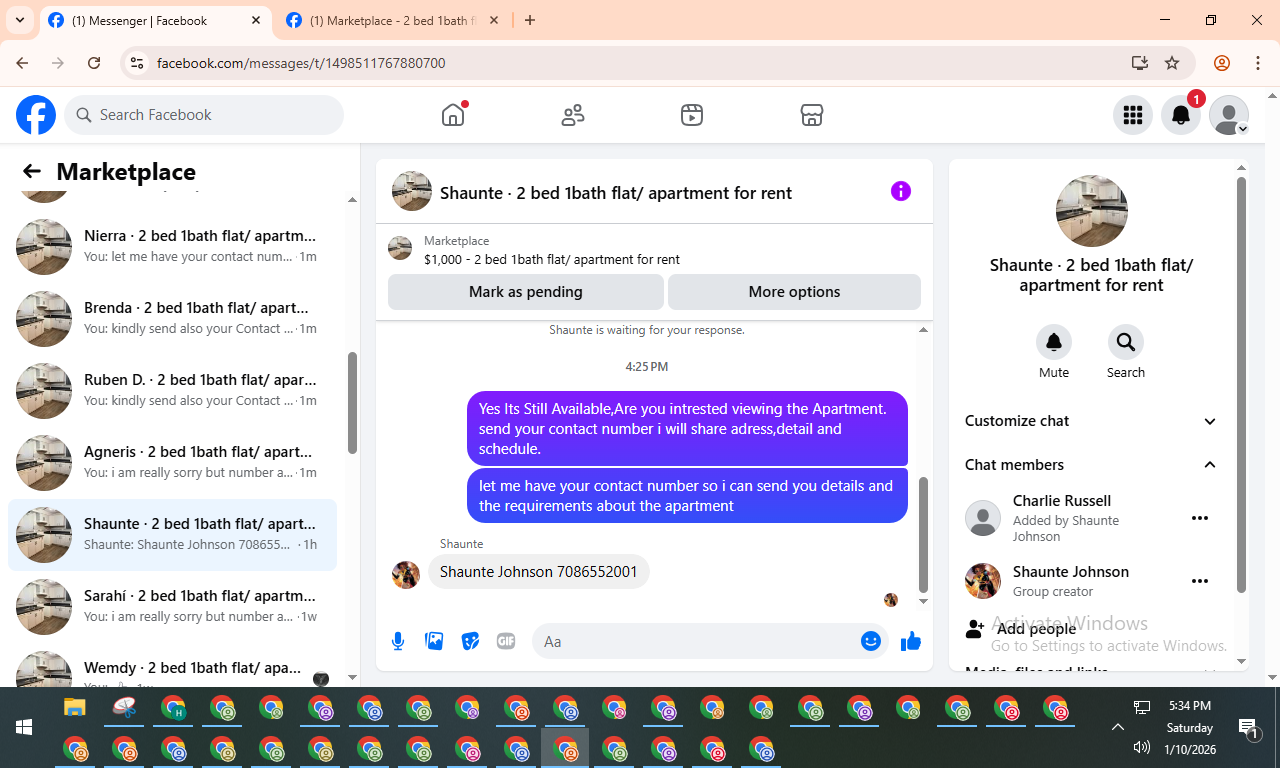
Task: Reload the page
Action: (94, 63)
